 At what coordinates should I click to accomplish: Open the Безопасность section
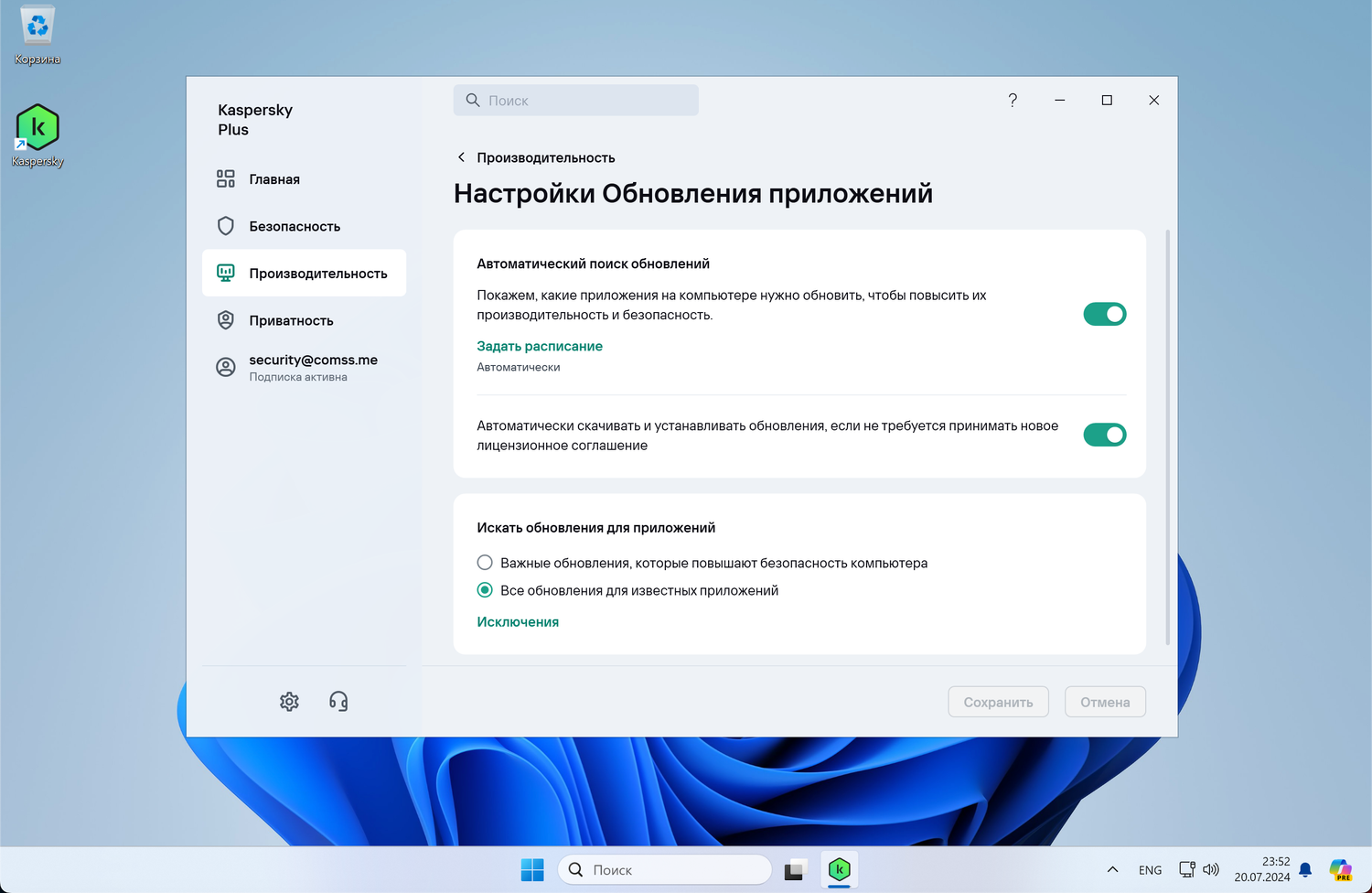click(x=304, y=226)
